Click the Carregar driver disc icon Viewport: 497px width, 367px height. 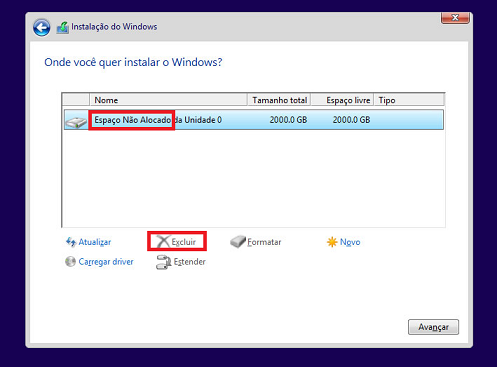[70, 262]
